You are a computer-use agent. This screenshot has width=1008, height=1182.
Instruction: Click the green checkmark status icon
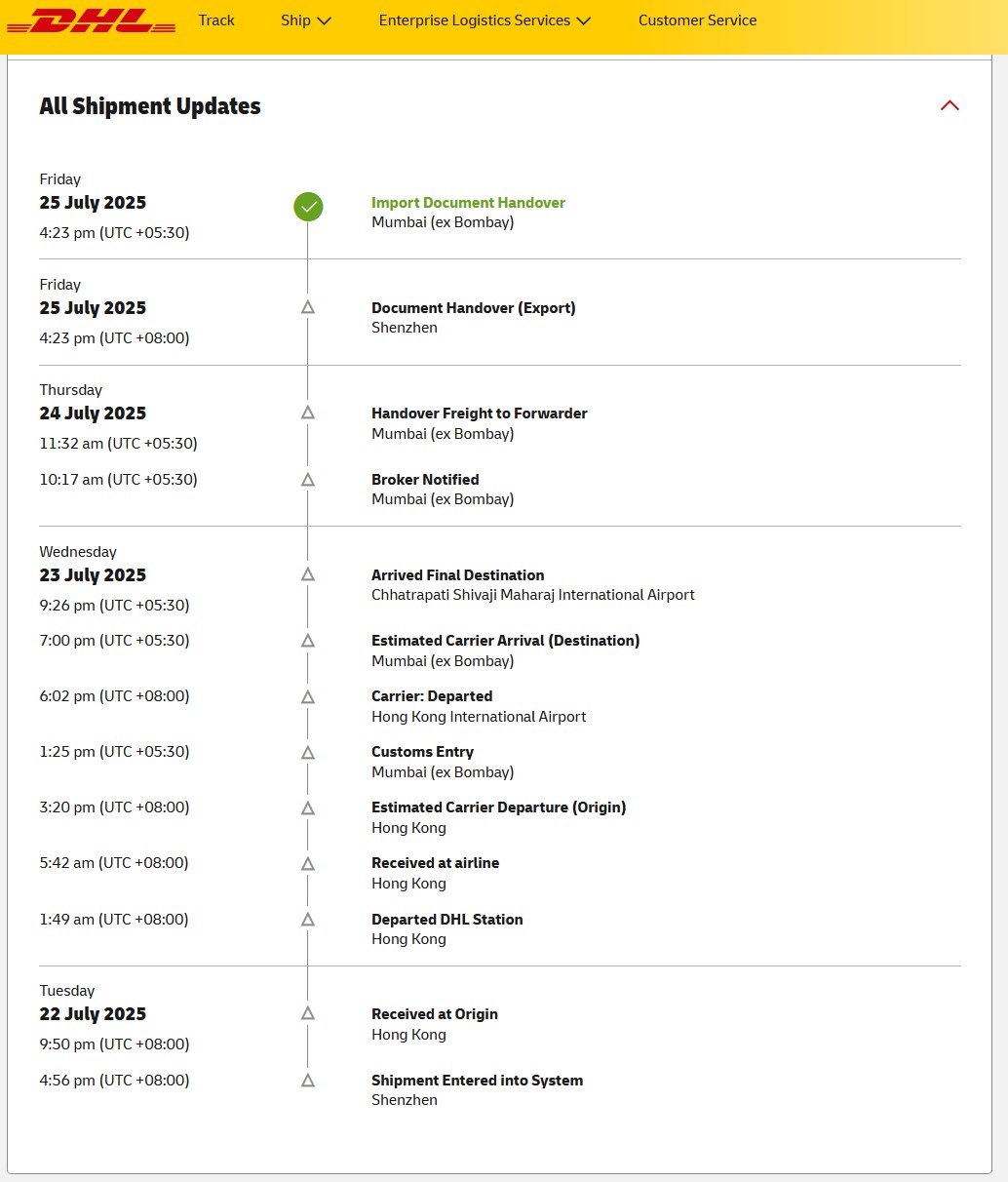point(308,207)
